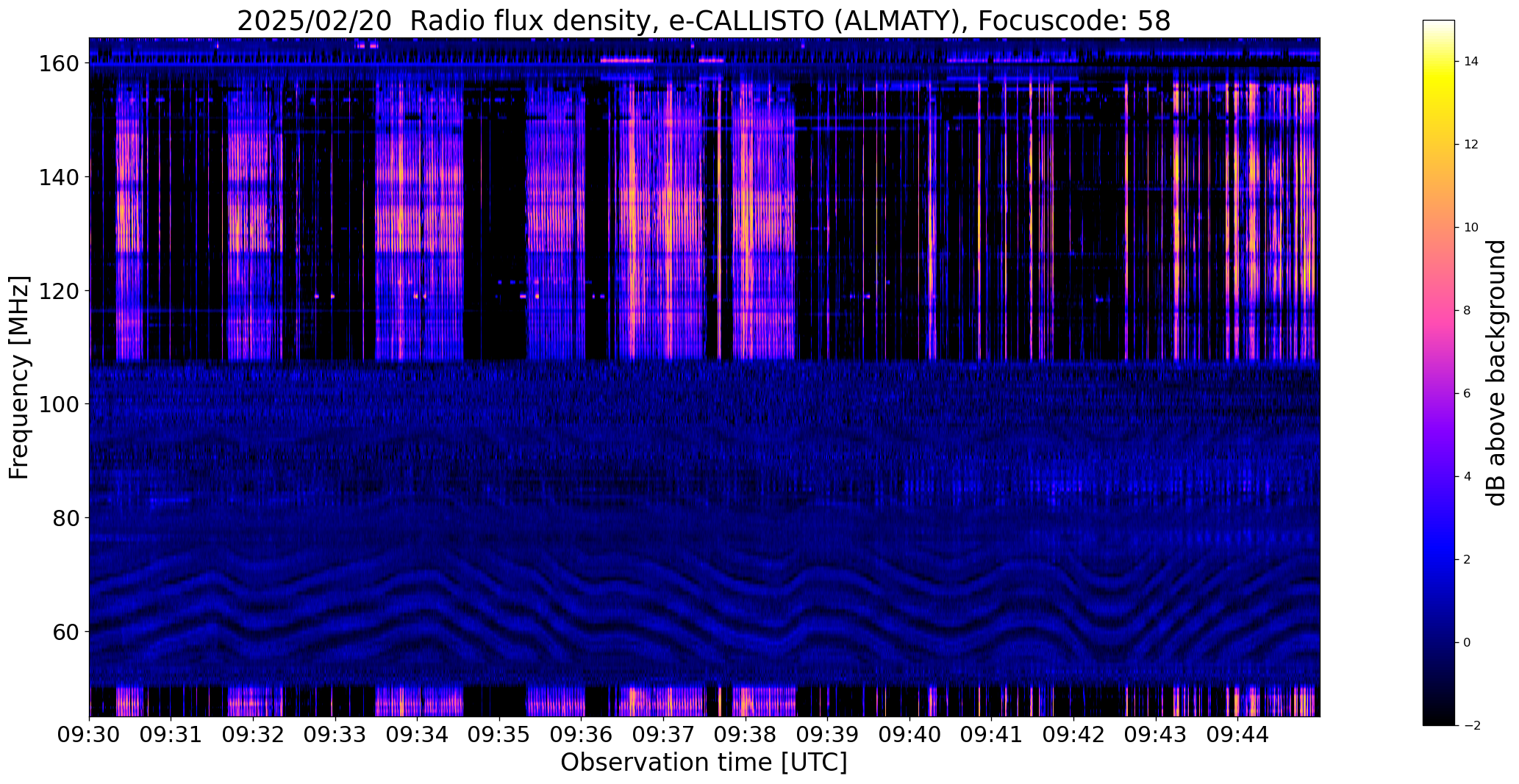Click the 09:43 time tick label
1519x784 pixels.
[x=1156, y=734]
